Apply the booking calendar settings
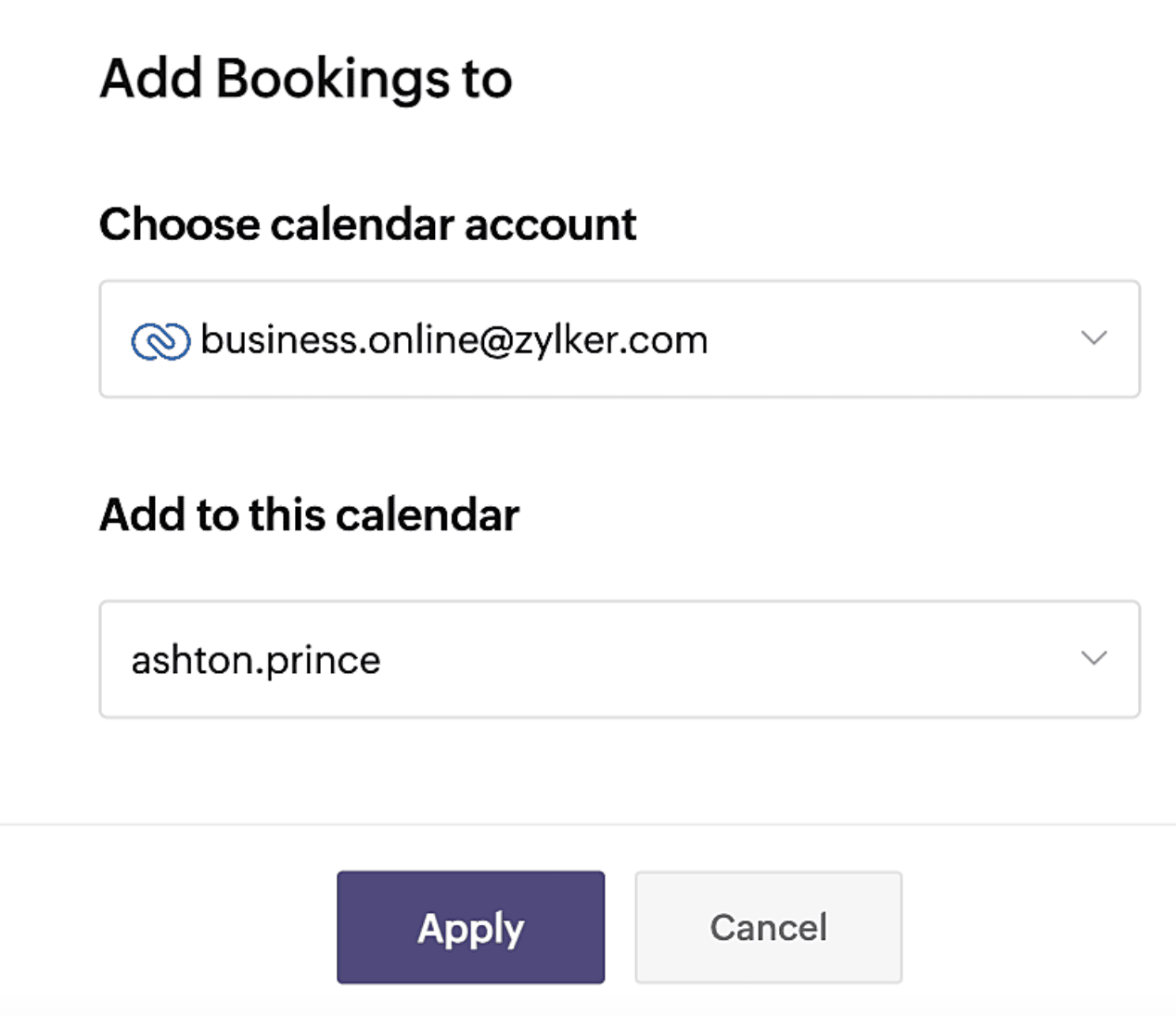Image resolution: width=1176 pixels, height=1016 pixels. [470, 927]
